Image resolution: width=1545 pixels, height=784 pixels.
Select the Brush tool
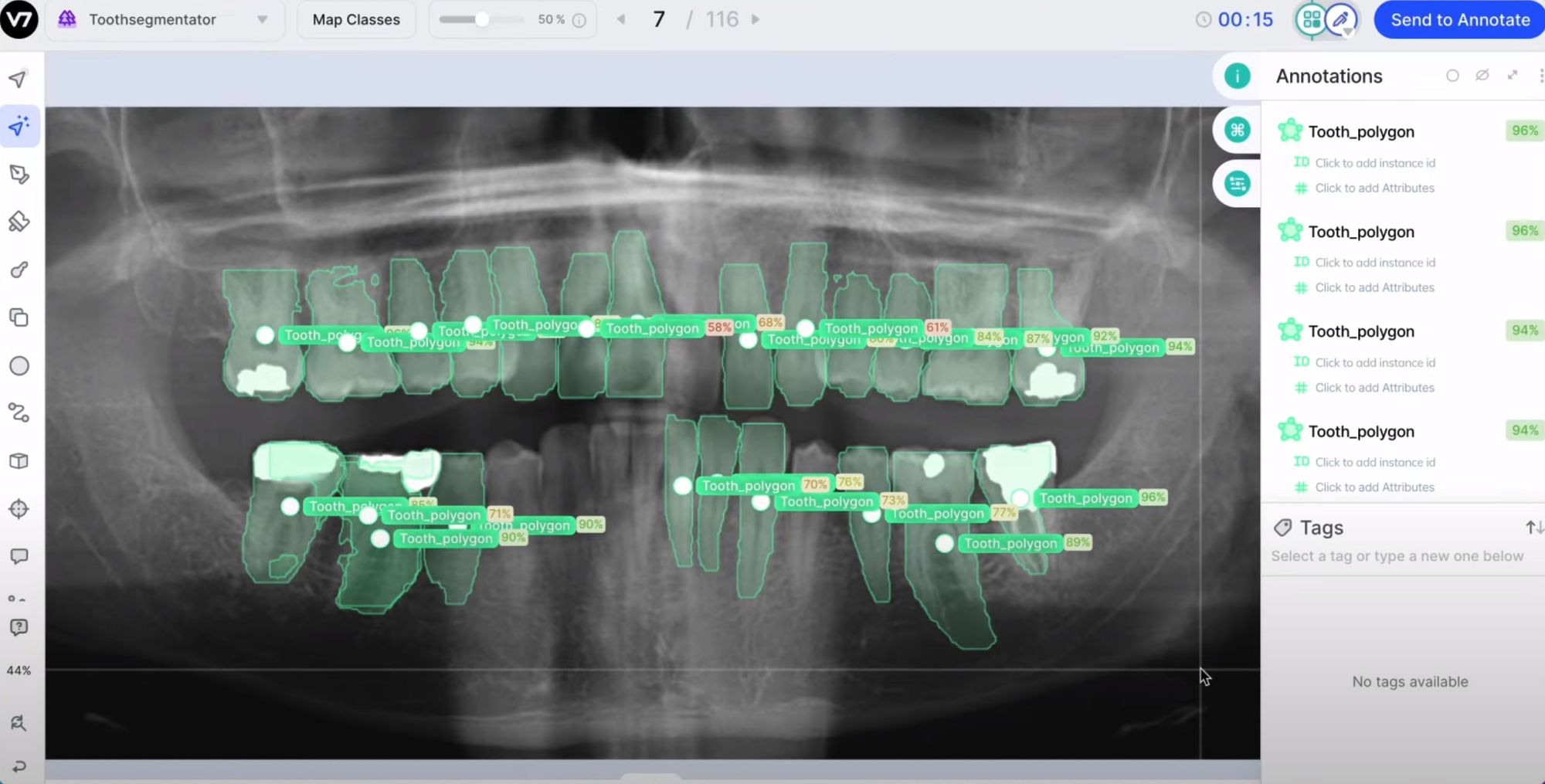(19, 270)
